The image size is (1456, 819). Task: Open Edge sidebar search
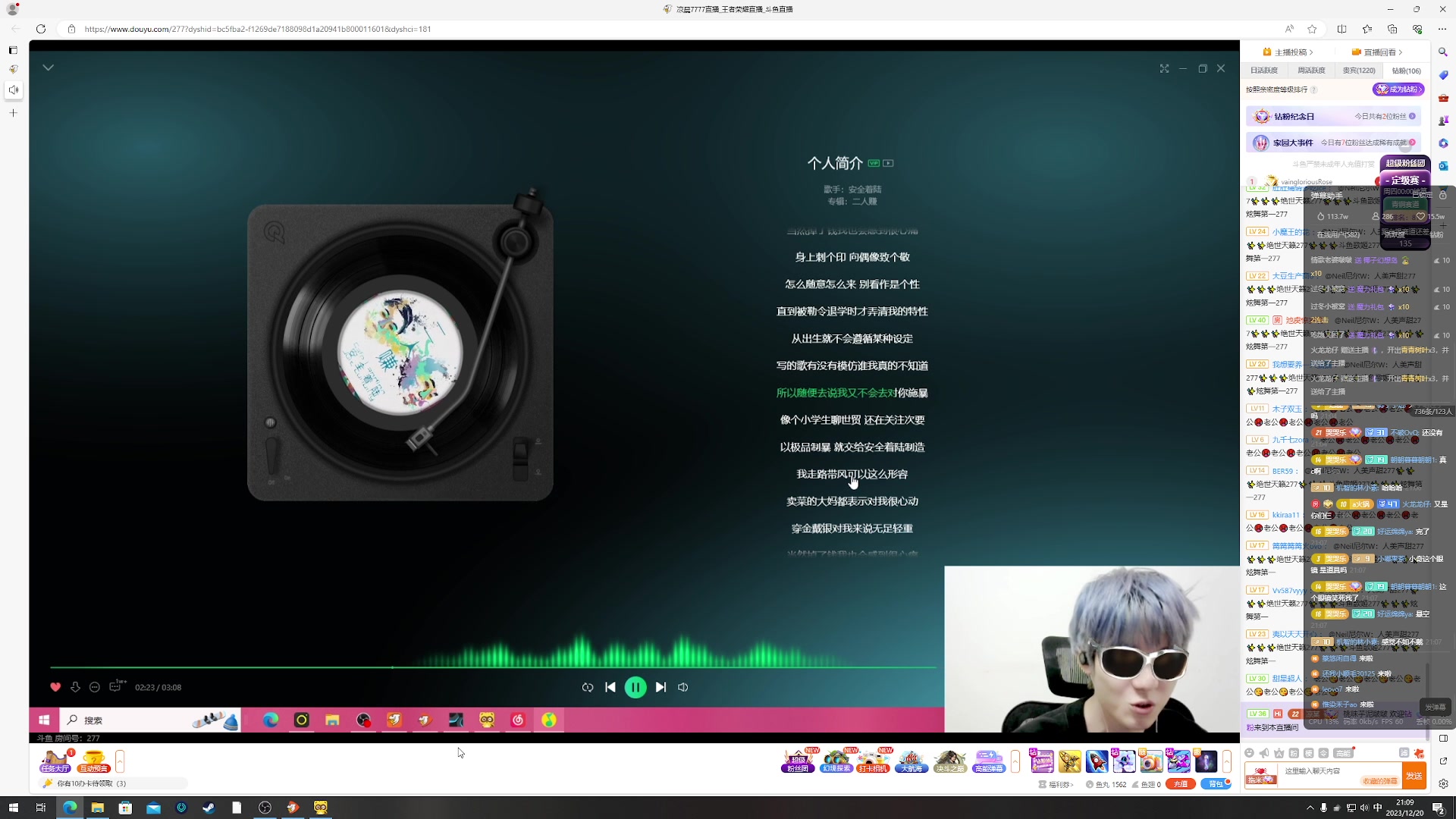[x=1443, y=52]
